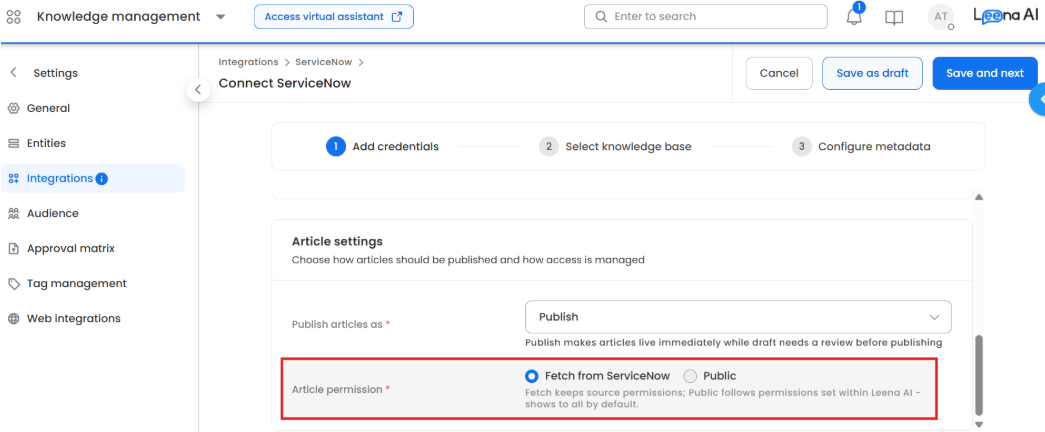
Task: Click the Connect ServiceNow page title
Action: click(285, 83)
